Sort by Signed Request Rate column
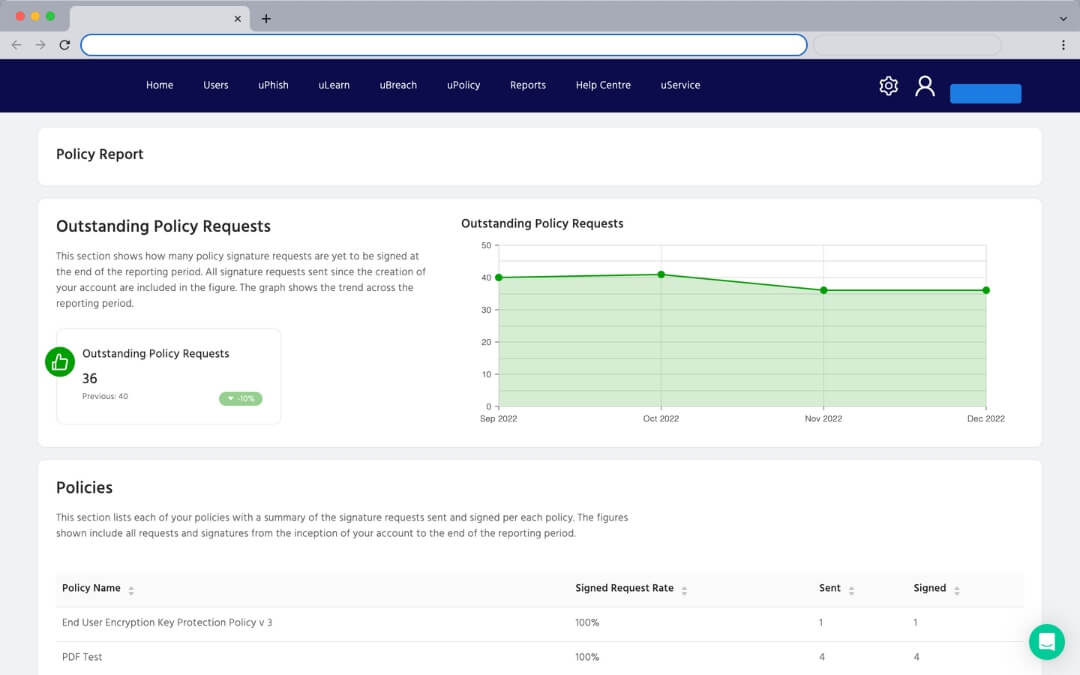1080x675 pixels. (684, 590)
